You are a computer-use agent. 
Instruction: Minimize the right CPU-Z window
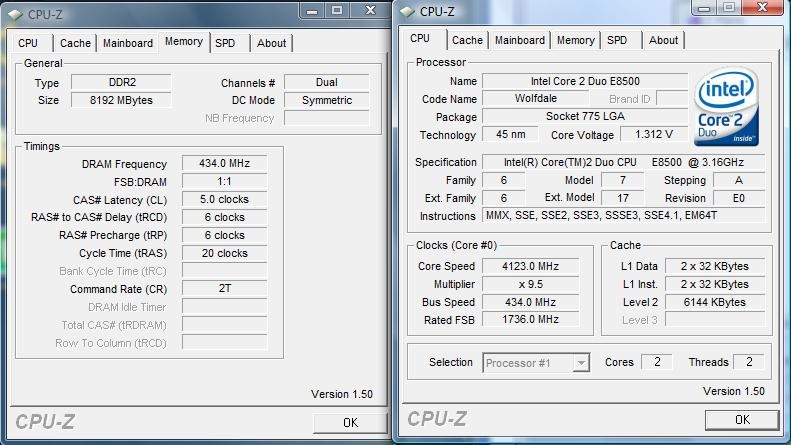pyautogui.click(x=704, y=8)
